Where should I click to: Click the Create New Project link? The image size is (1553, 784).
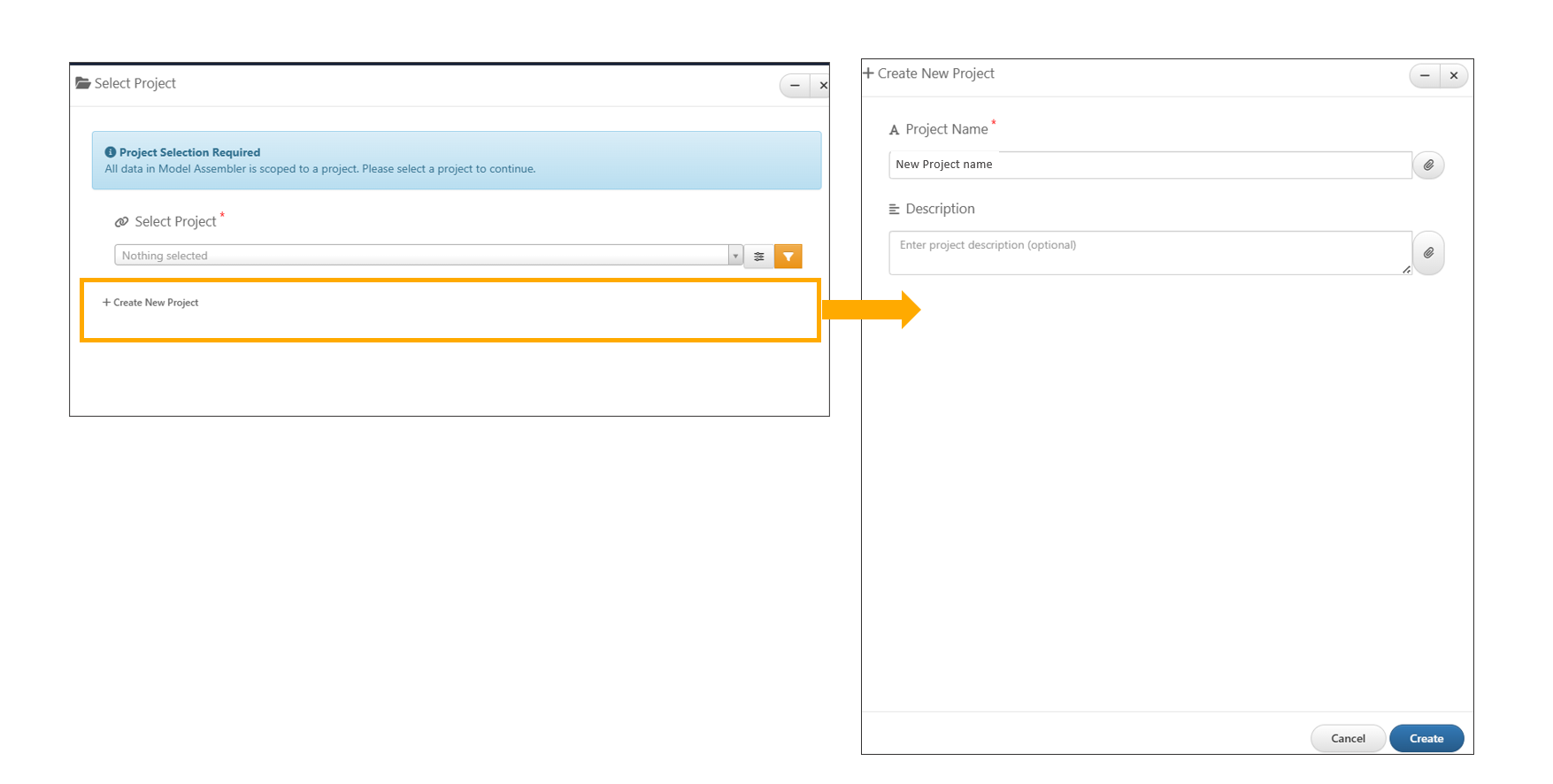(x=151, y=303)
